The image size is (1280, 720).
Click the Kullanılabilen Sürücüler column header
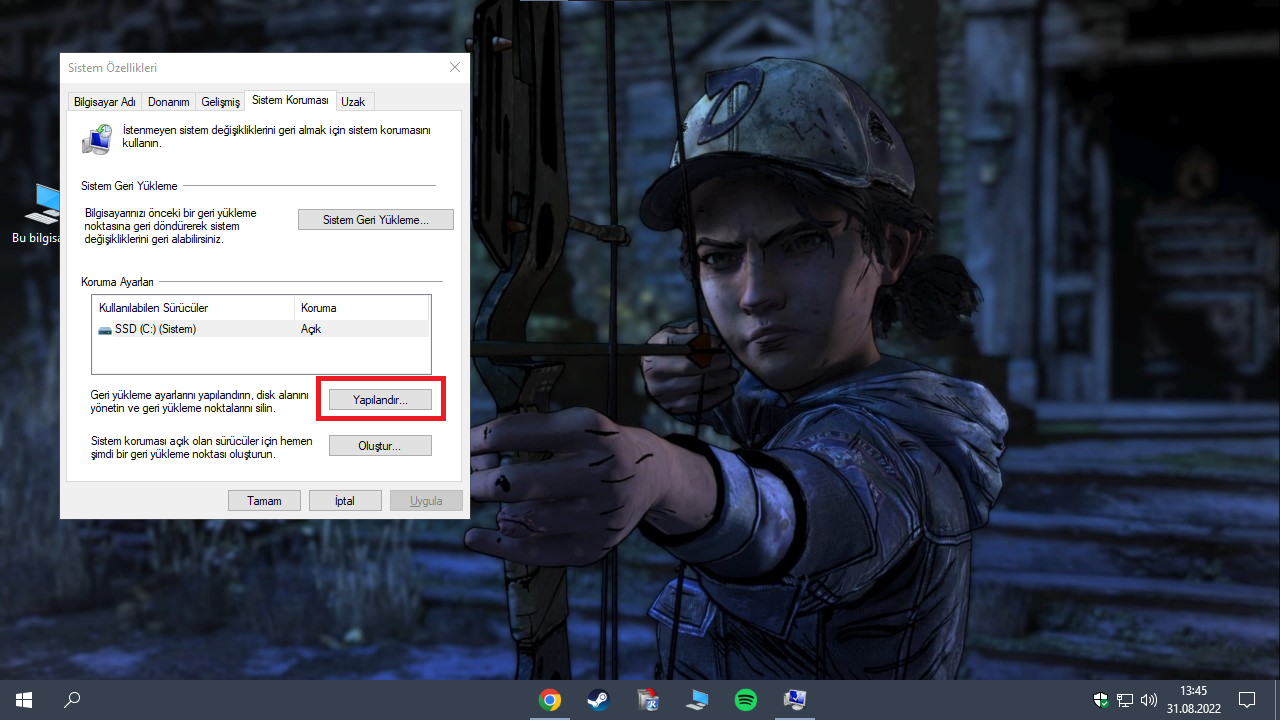(194, 308)
